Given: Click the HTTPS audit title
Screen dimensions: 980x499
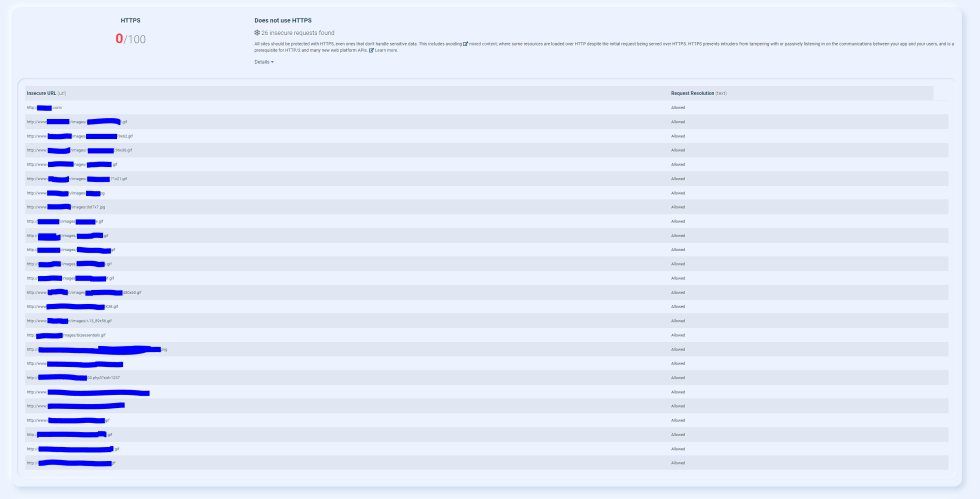Looking at the screenshot, I should click(x=130, y=20).
